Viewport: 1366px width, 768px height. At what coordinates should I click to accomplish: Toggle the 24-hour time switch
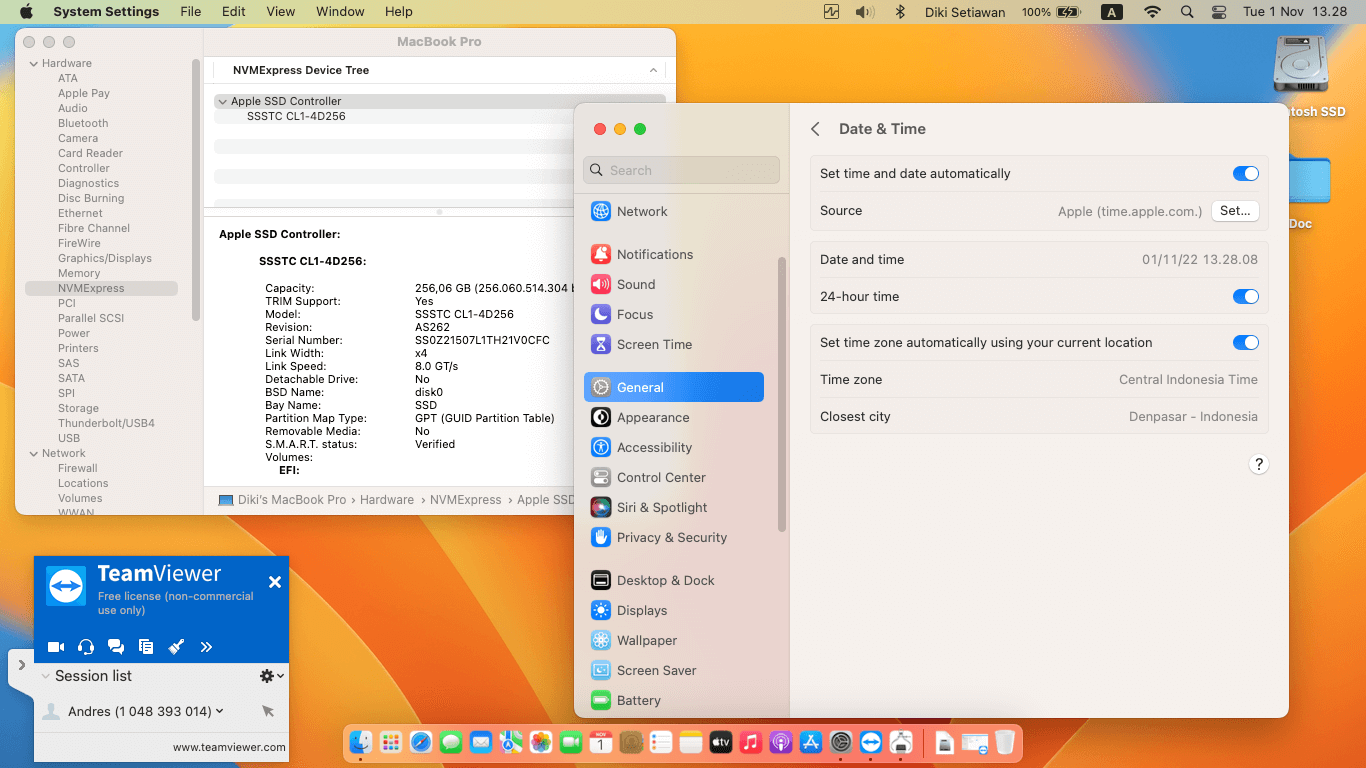coord(1245,296)
